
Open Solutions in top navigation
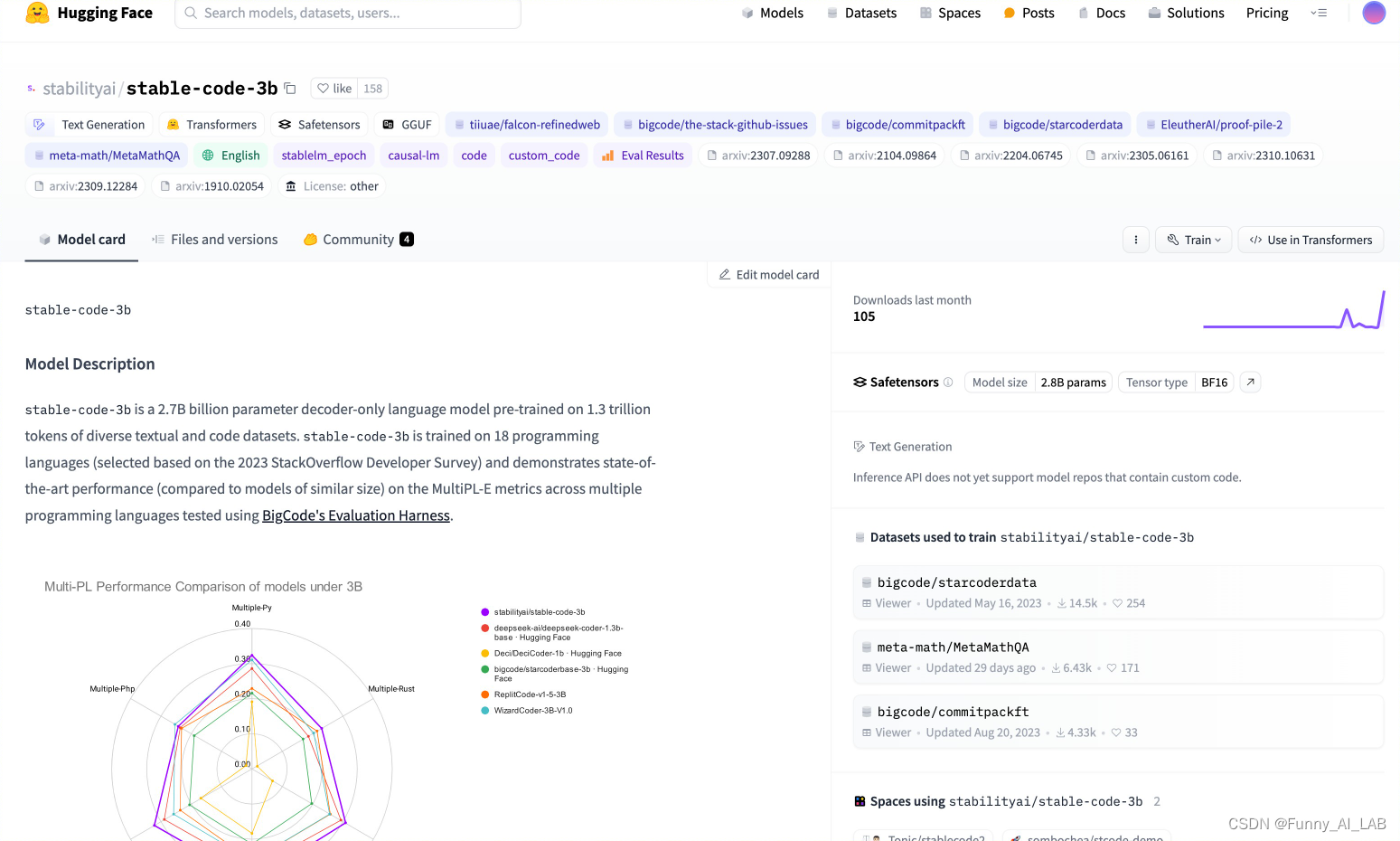[1186, 13]
